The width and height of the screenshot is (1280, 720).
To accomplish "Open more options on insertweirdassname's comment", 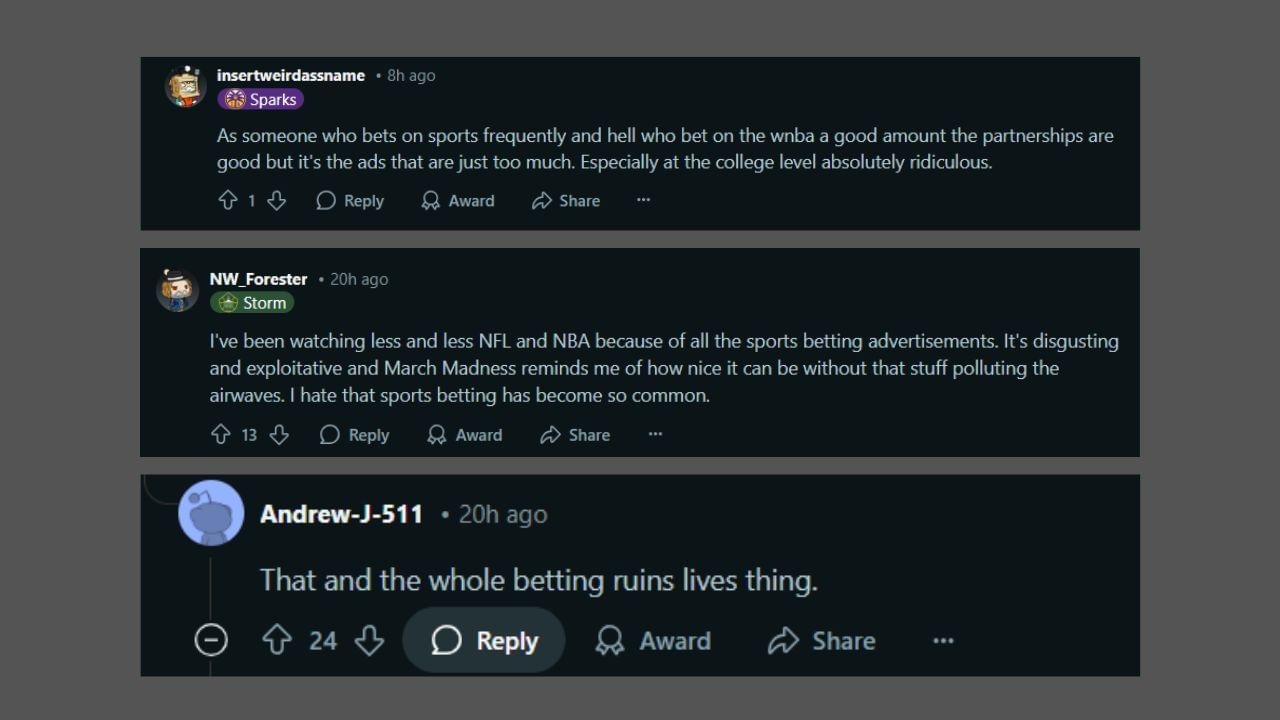I will point(643,200).
